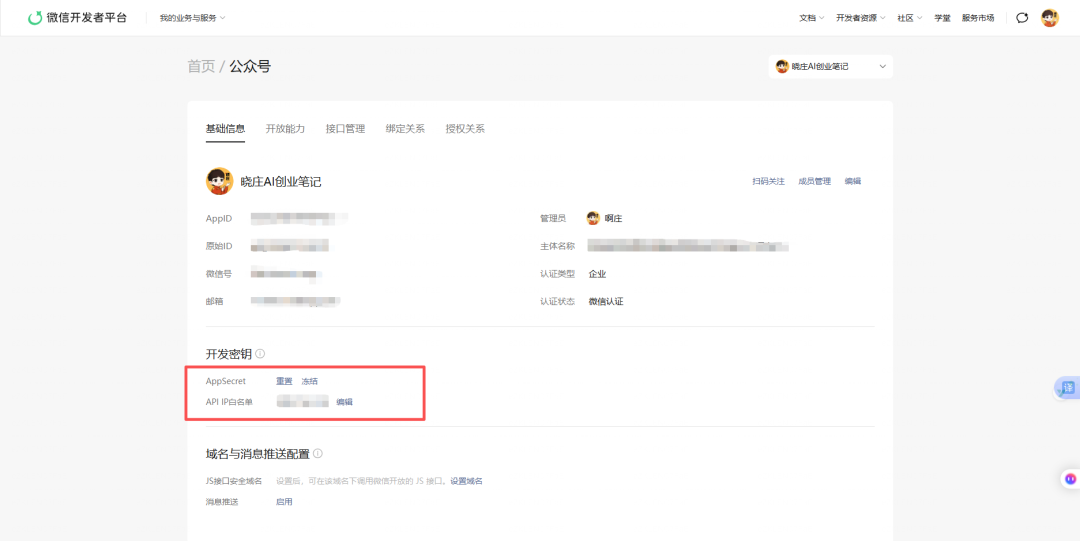
Task: Open the 晓庄AI创业笔记 account selector
Action: coord(831,67)
